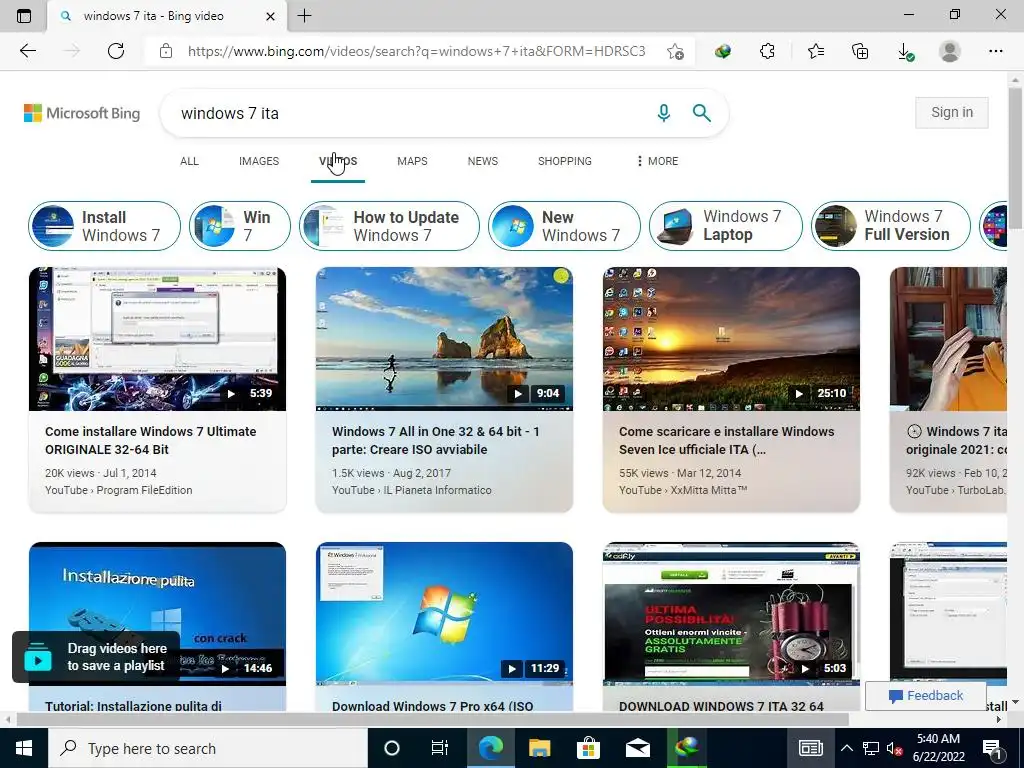Select the New Windows 7 chip

coord(564,226)
